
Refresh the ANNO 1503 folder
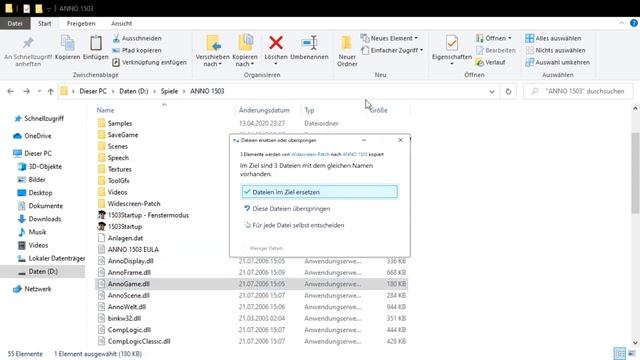[508, 91]
